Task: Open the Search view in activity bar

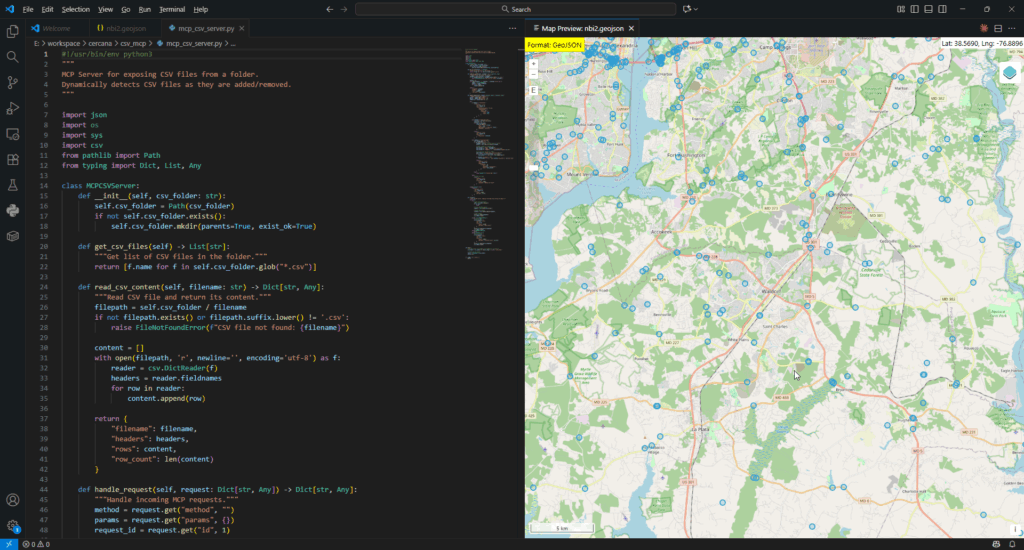Action: [12, 57]
